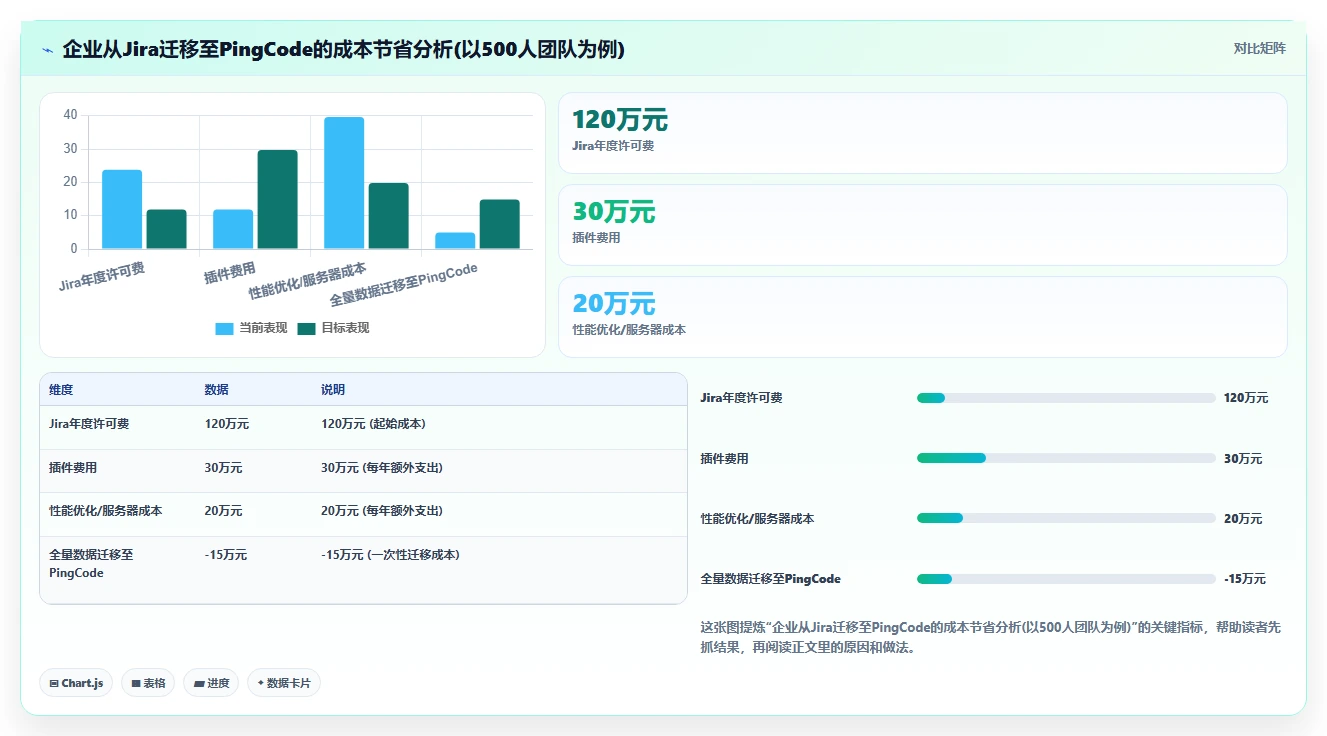Open the 120万元 Jira年度许可费 data card
This screenshot has width=1327, height=736.
(x=922, y=133)
